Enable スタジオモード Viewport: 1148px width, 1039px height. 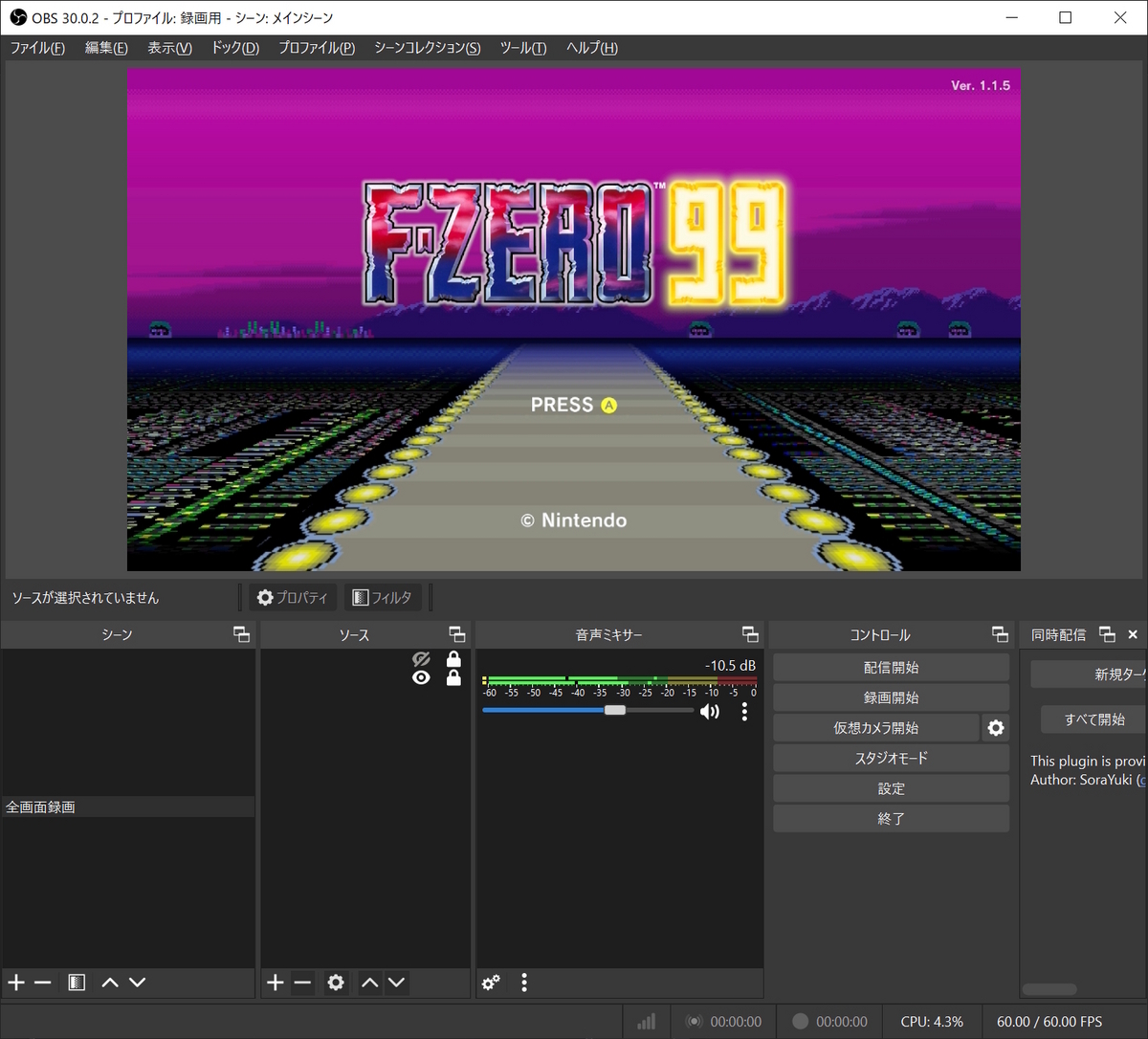tap(891, 758)
